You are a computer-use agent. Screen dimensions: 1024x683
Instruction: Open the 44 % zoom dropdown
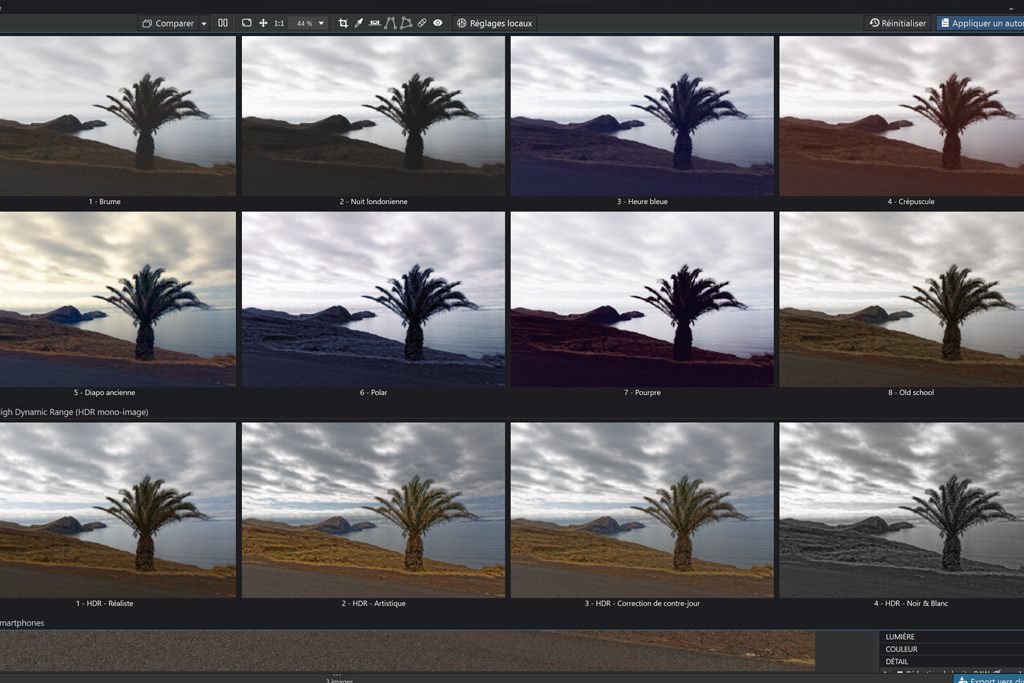pos(308,23)
